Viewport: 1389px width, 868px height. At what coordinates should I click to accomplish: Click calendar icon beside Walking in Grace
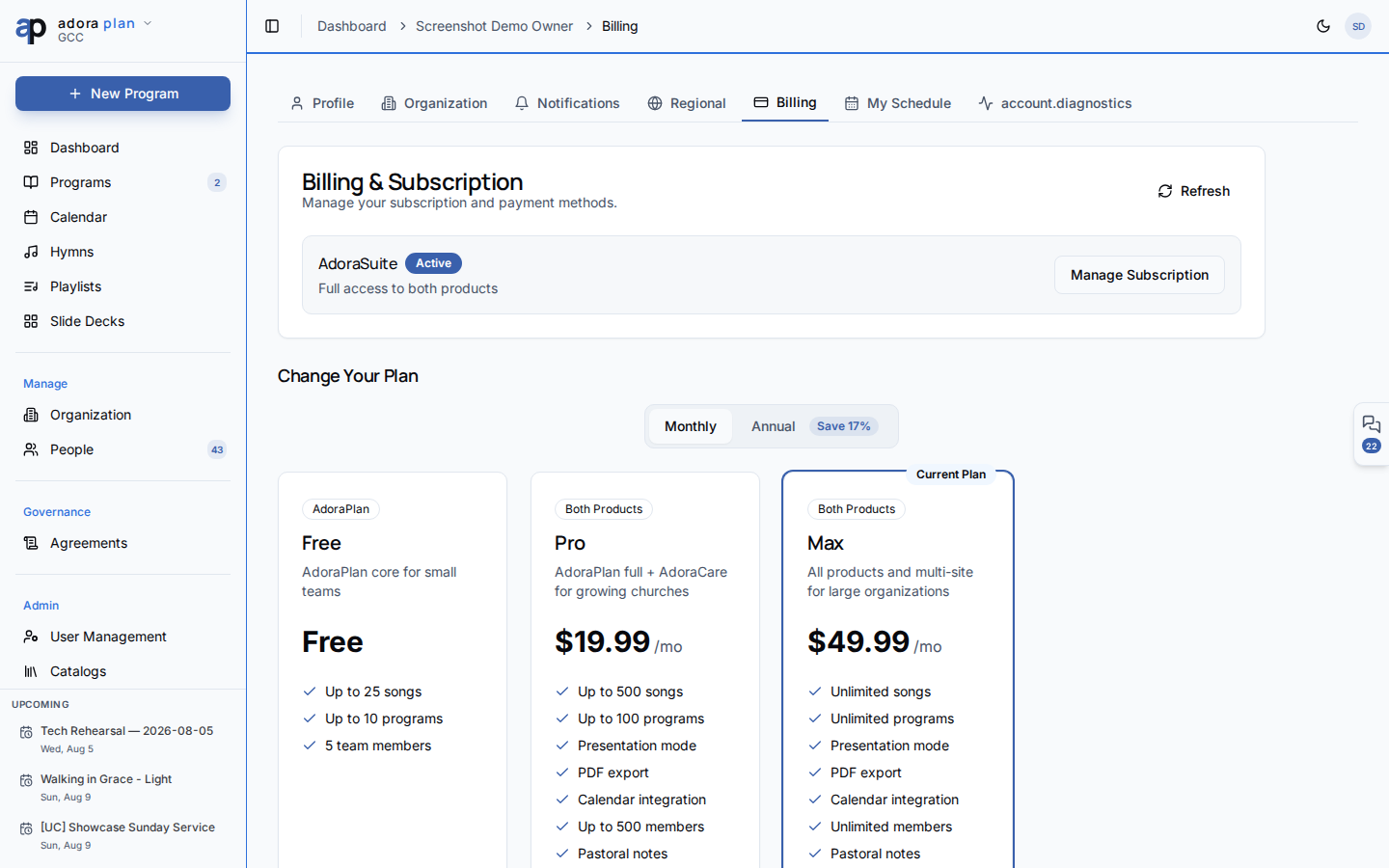(x=26, y=780)
